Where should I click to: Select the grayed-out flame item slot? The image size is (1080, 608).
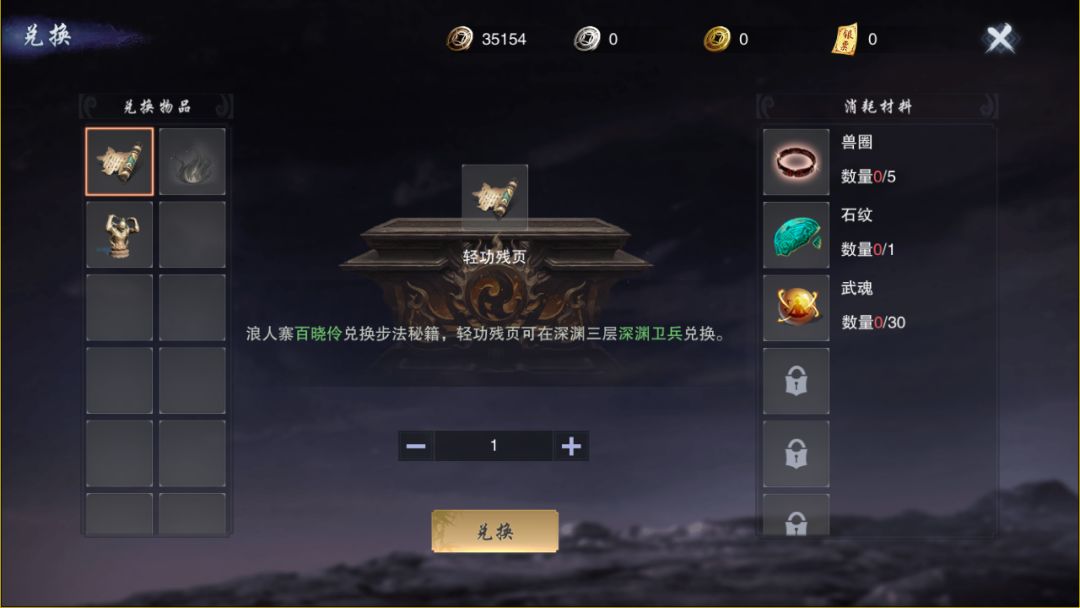coord(192,162)
